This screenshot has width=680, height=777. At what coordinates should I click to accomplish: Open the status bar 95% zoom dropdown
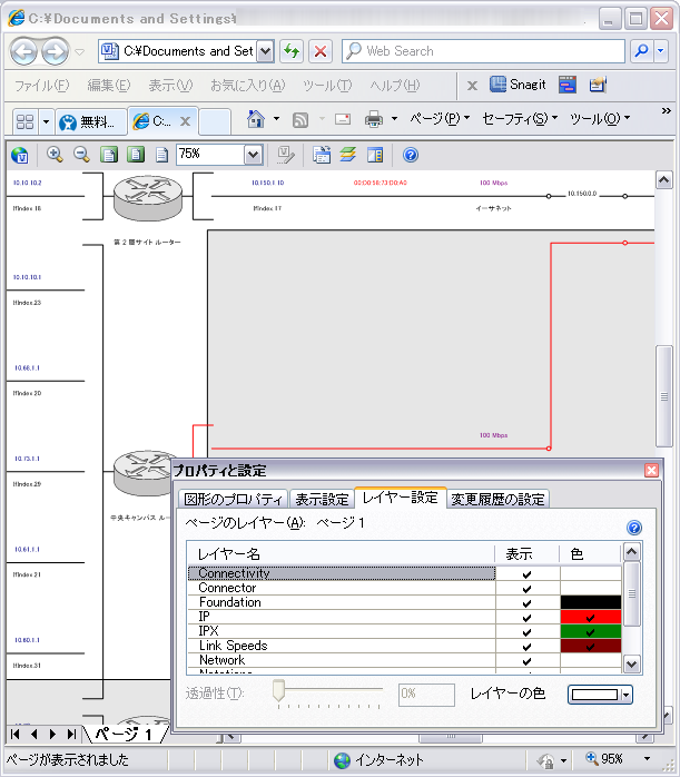pyautogui.click(x=647, y=759)
